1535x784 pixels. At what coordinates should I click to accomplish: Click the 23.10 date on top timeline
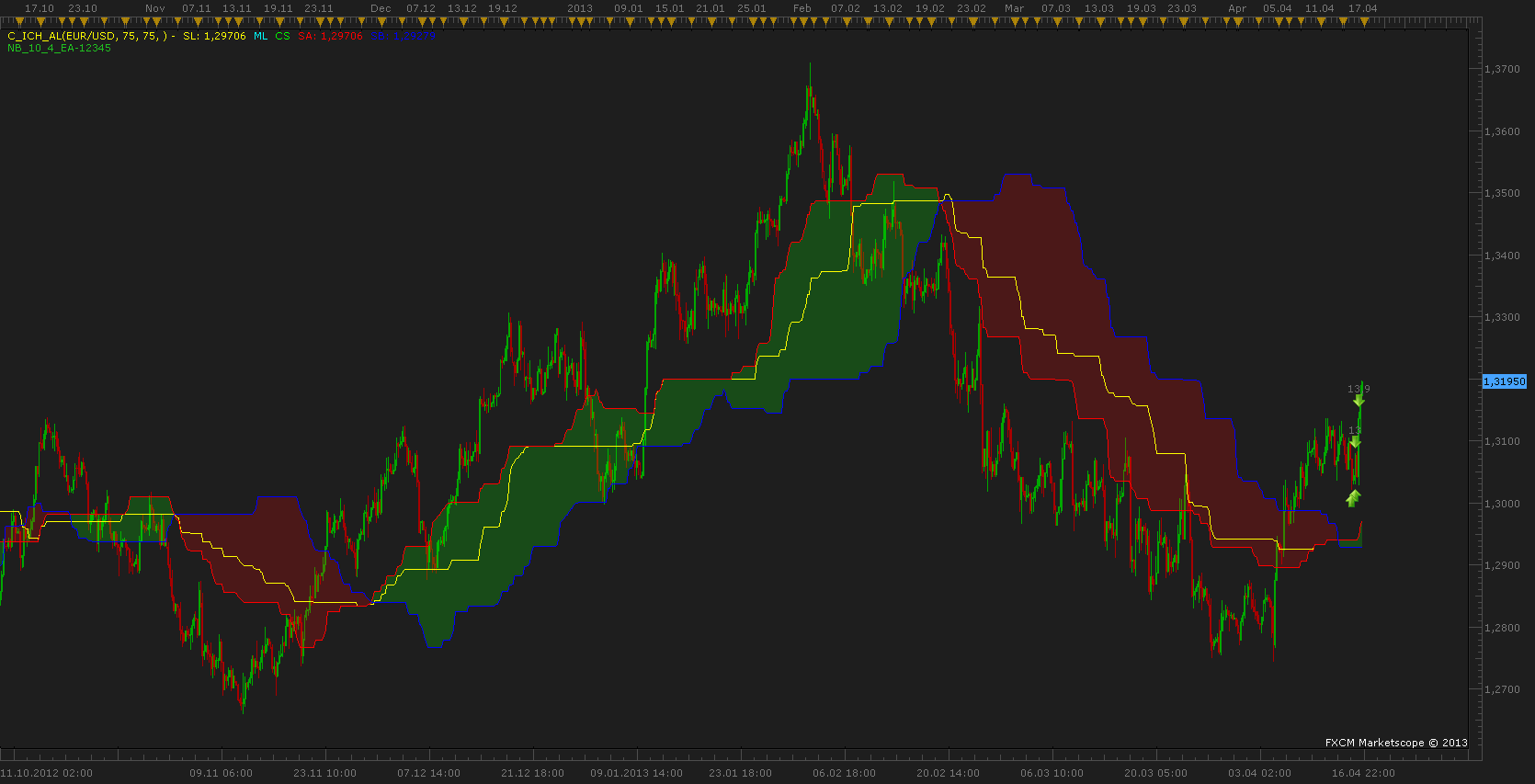click(83, 8)
